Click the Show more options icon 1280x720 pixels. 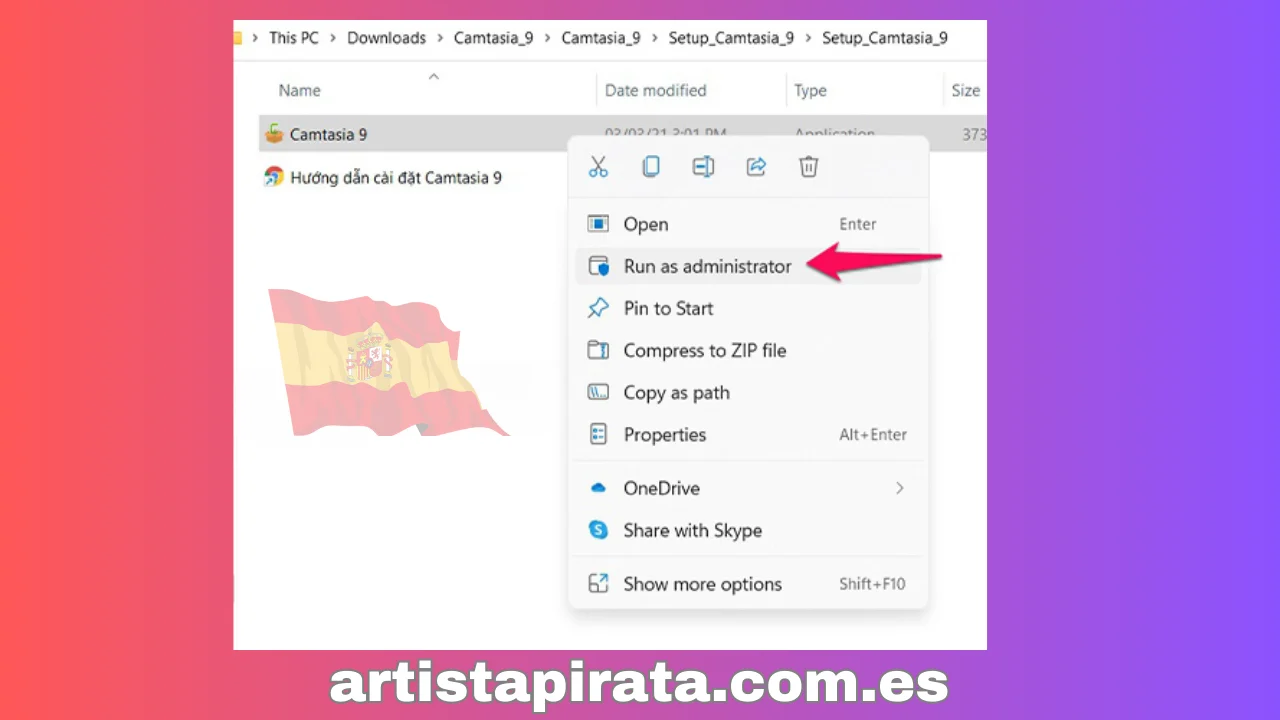point(598,584)
